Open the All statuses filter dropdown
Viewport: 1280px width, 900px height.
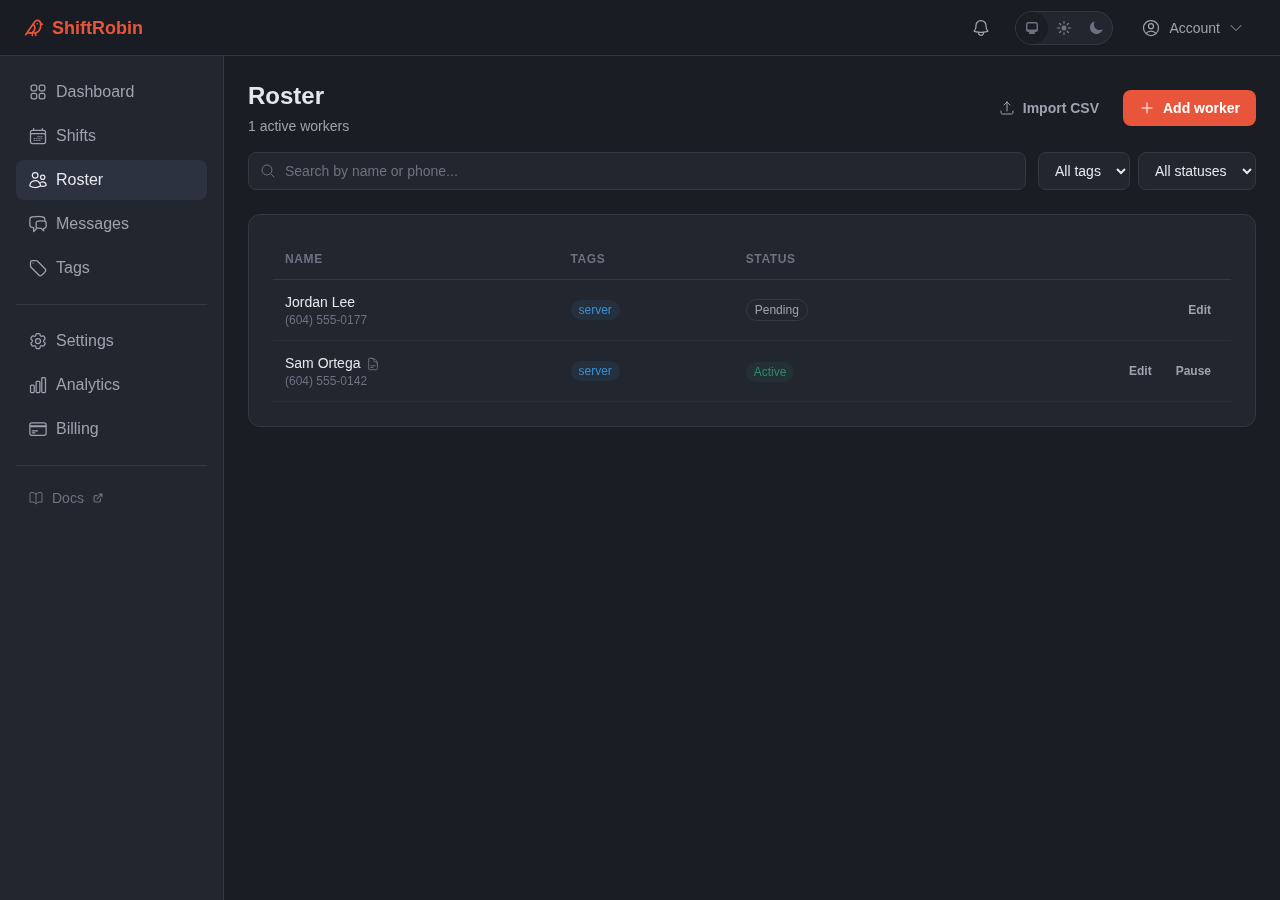coord(1197,171)
